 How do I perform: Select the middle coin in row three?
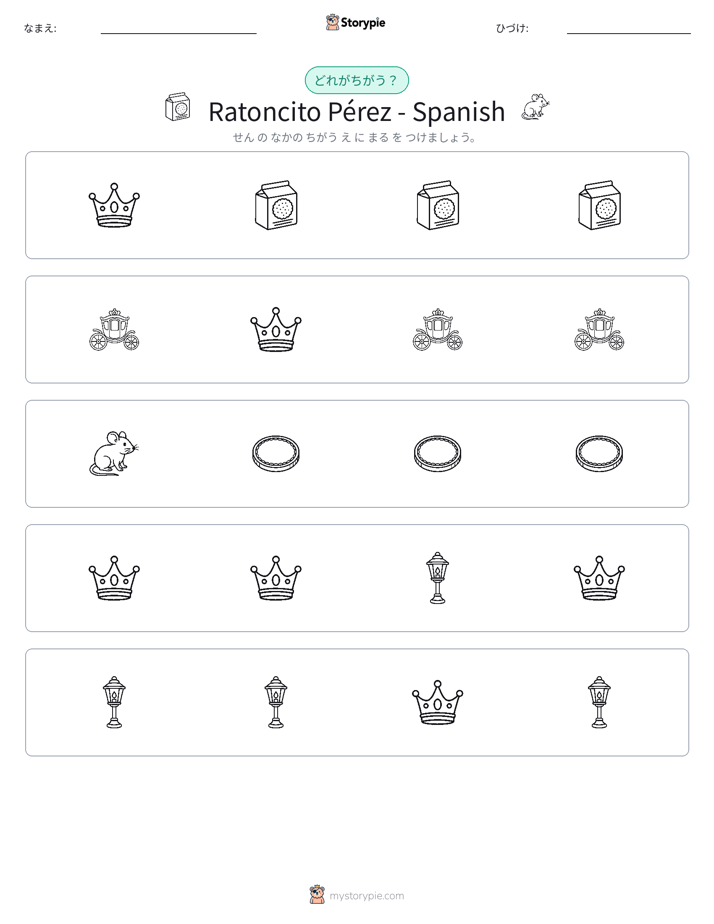pos(437,453)
